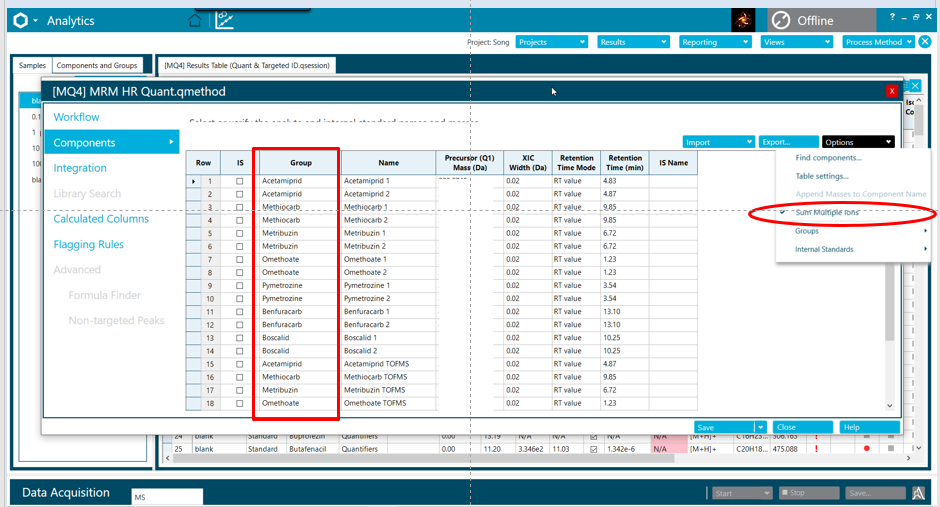The width and height of the screenshot is (940, 507).
Task: Open the Reporting dropdown
Action: 715,42
